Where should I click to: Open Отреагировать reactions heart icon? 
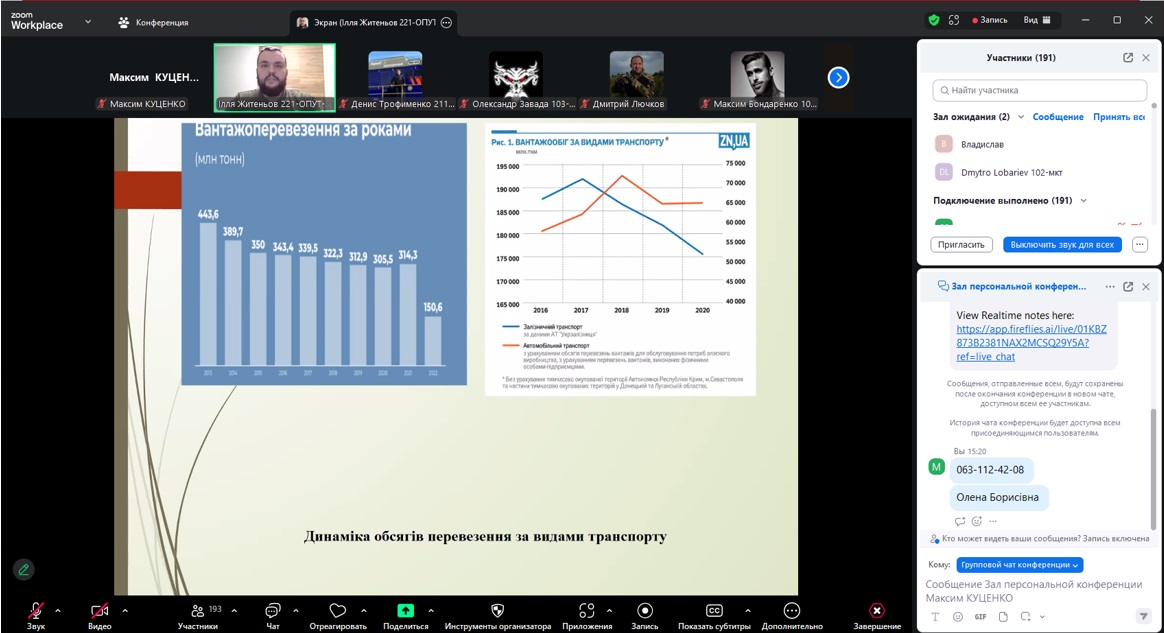[337, 610]
